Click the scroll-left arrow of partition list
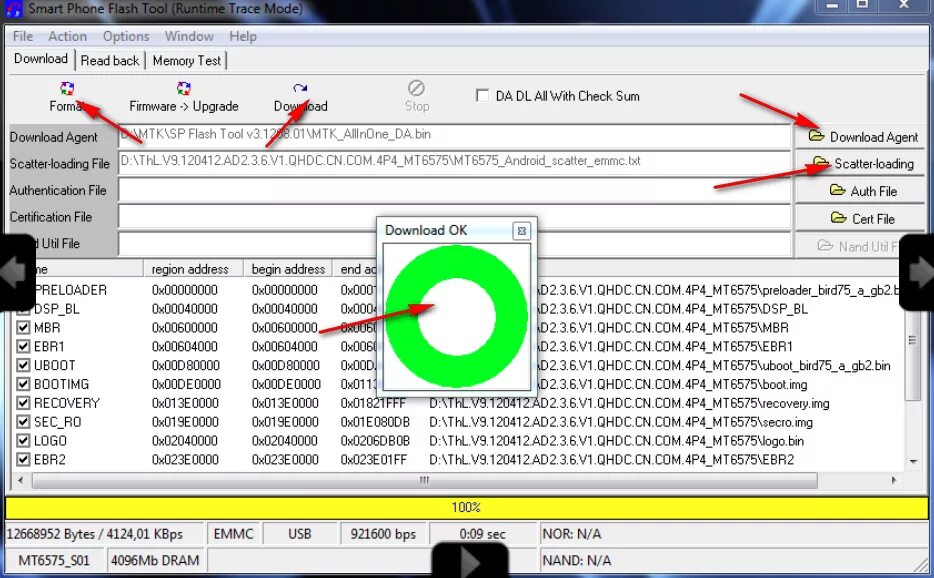934x578 pixels. (x=20, y=480)
